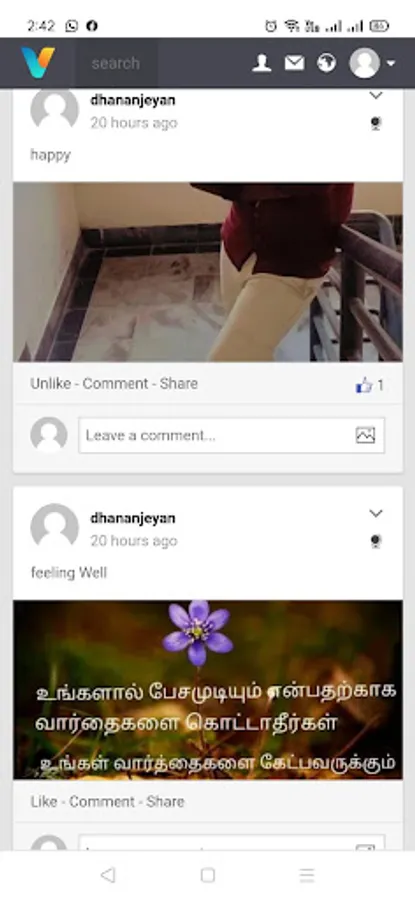Screen dimensions: 415x900
Task: Tap Android home navigation button
Action: tap(208, 875)
